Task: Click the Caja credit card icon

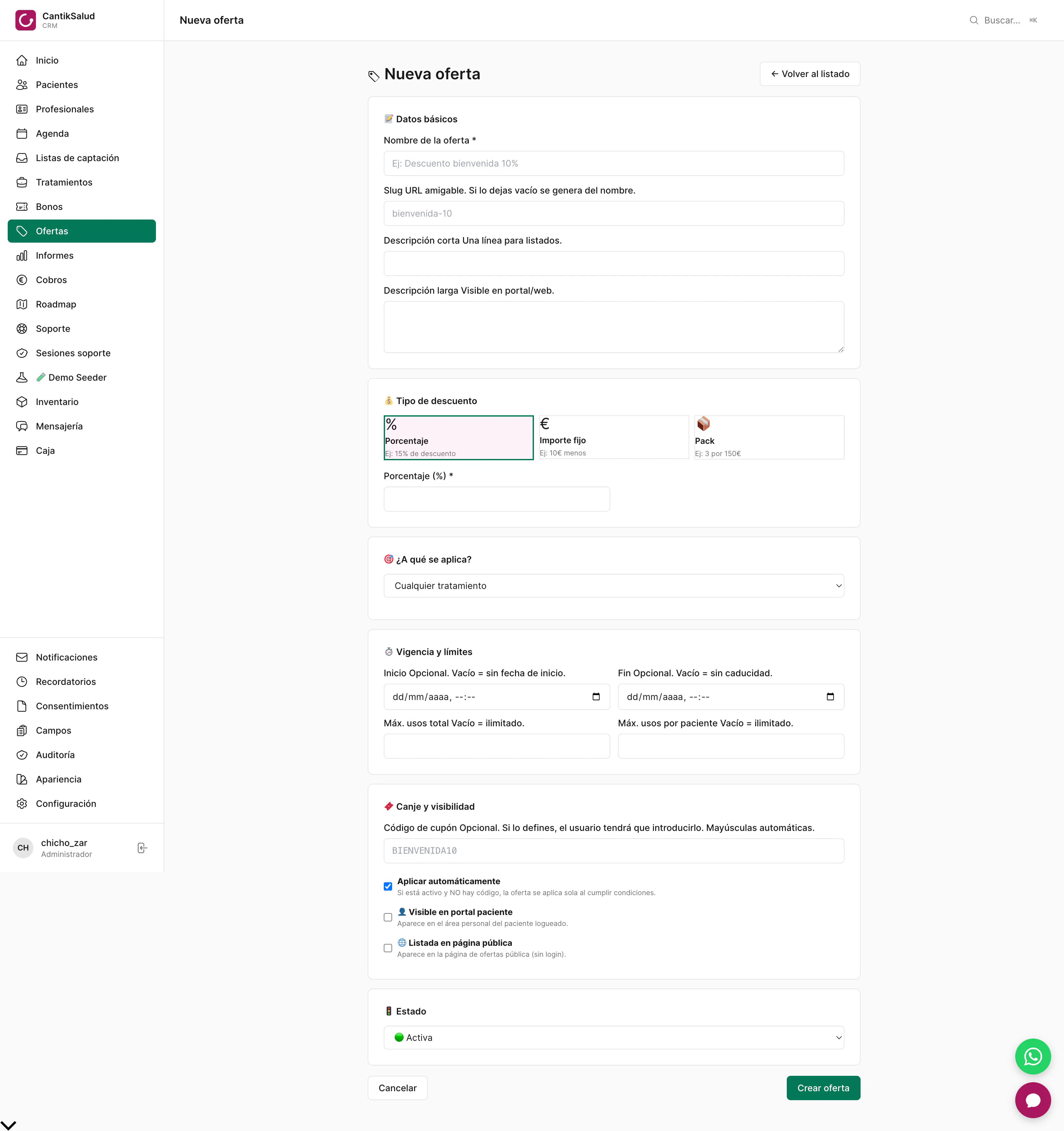Action: tap(22, 451)
